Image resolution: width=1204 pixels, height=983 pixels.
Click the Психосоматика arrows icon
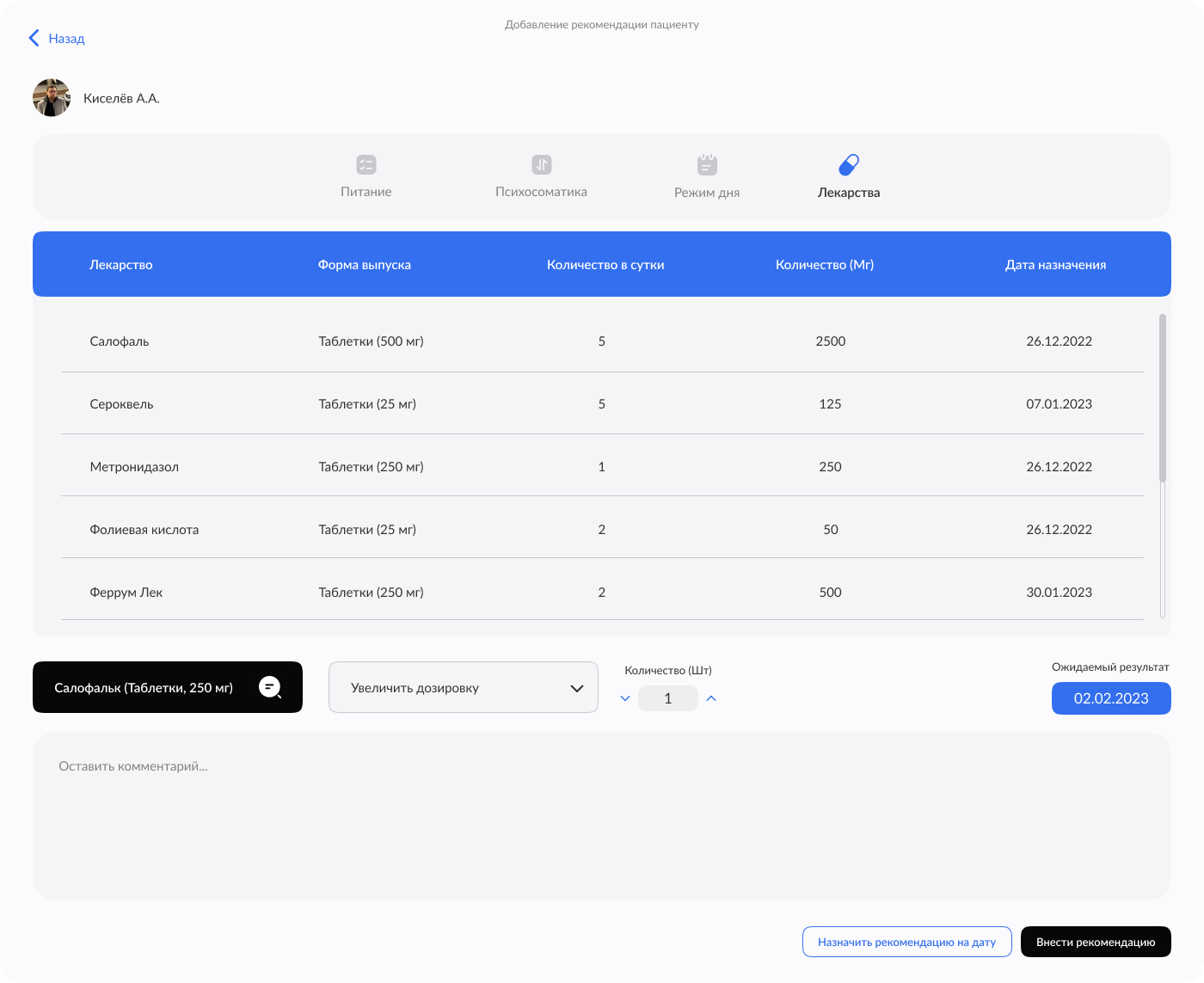(x=542, y=164)
